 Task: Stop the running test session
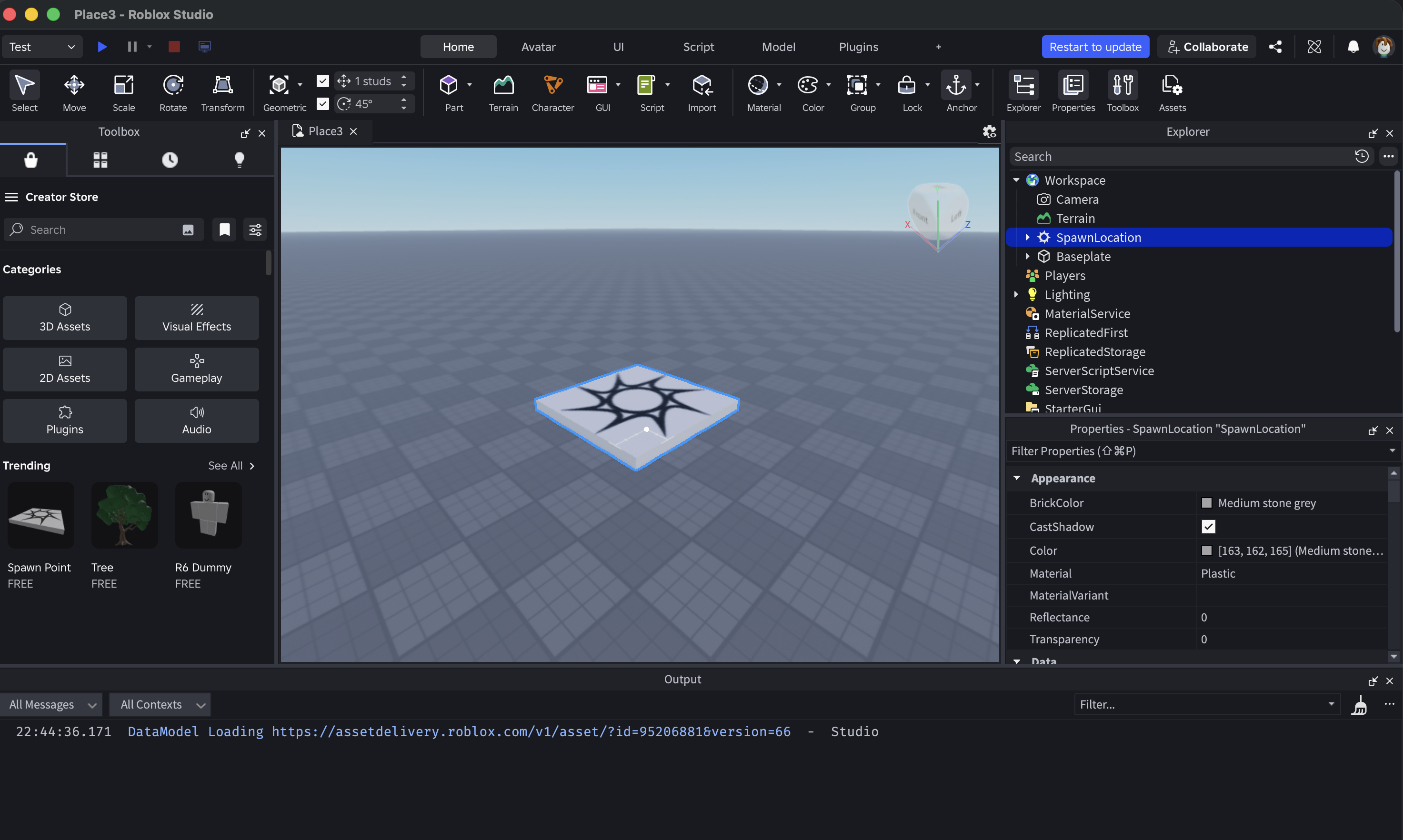click(174, 46)
